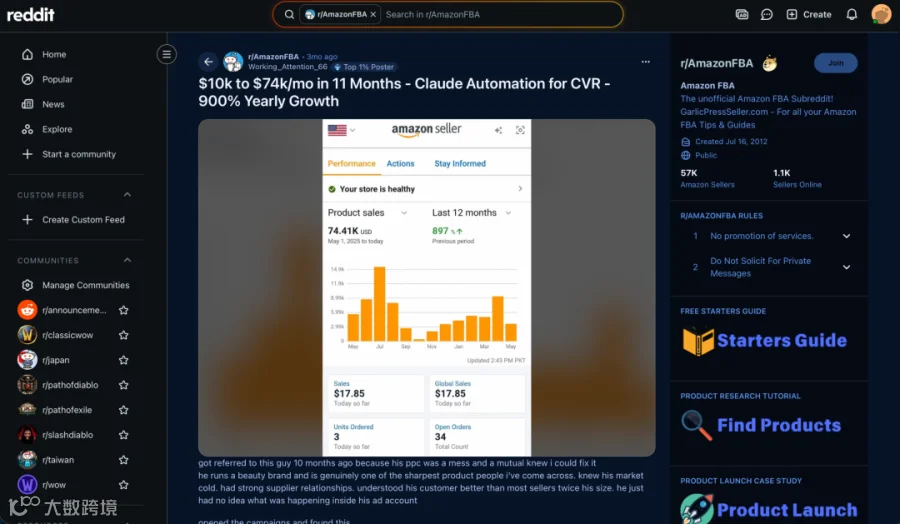900x524 pixels.
Task: Open the Find Products banner
Action: click(762, 425)
